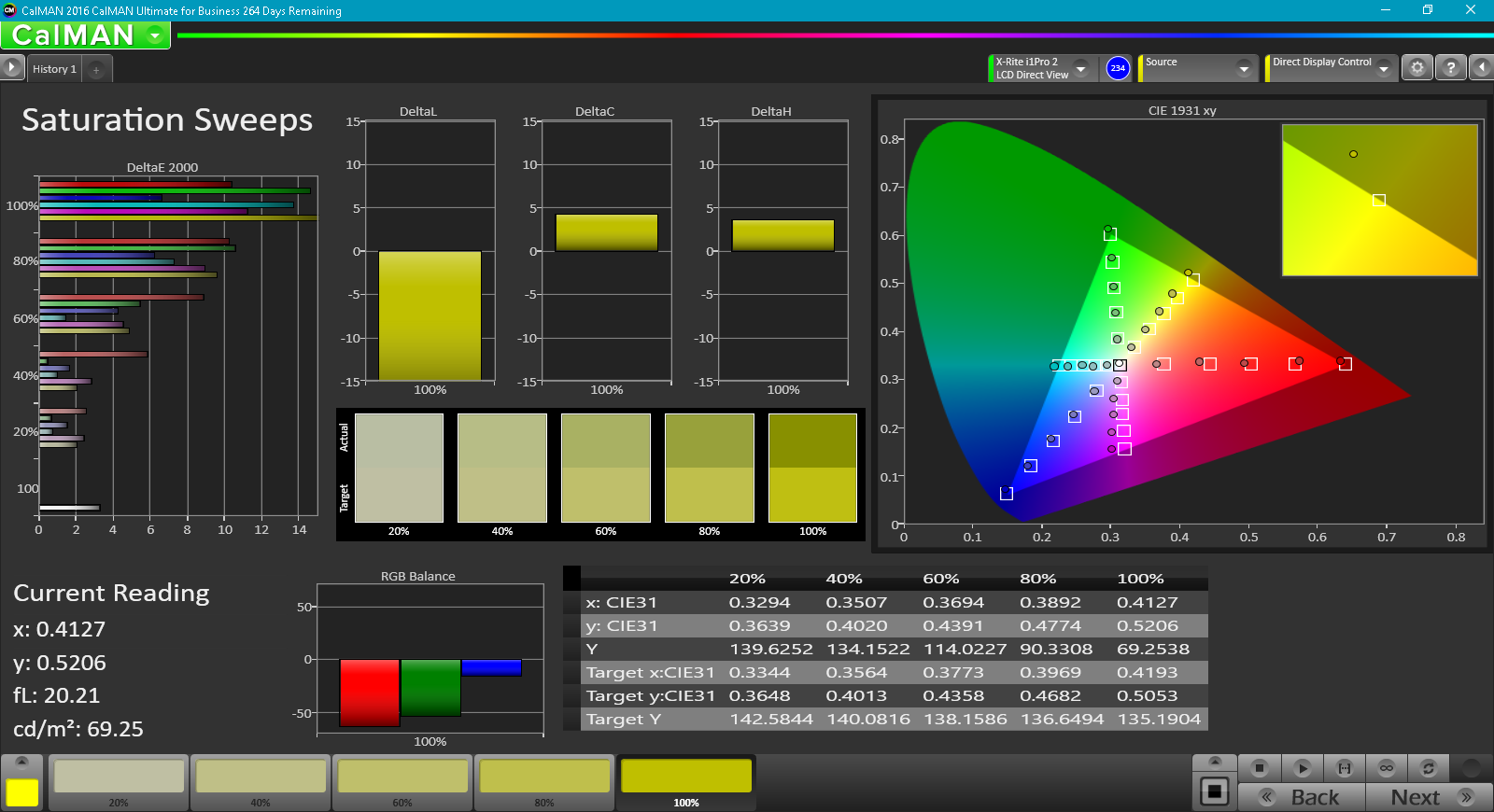Open help with the question mark icon
The image size is (1494, 812).
(x=1450, y=68)
